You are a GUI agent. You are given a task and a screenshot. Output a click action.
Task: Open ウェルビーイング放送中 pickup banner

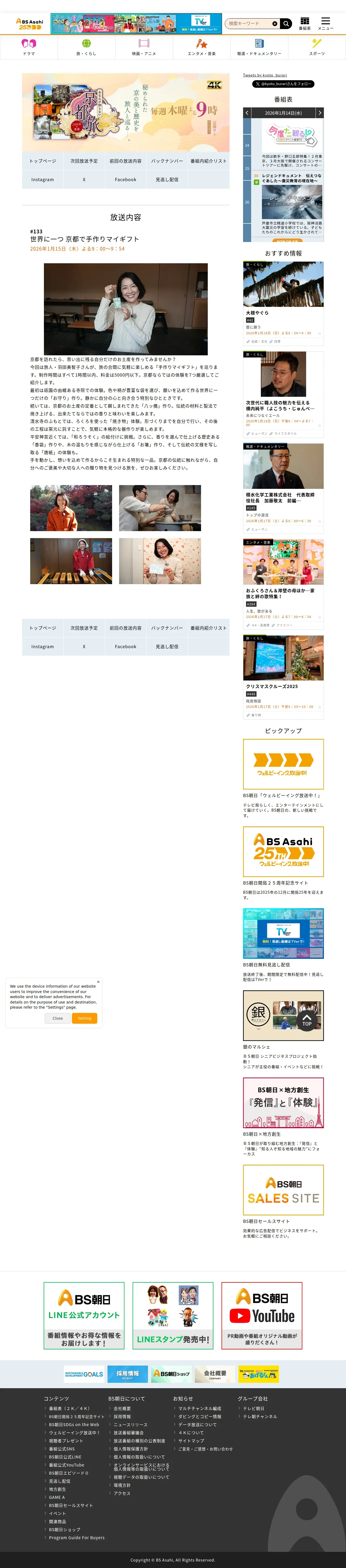point(283,764)
